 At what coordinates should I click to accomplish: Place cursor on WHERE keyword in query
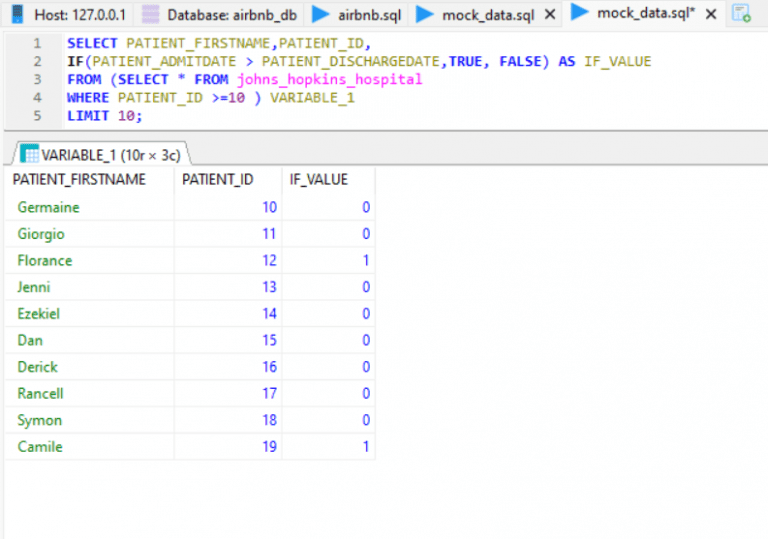(x=88, y=98)
